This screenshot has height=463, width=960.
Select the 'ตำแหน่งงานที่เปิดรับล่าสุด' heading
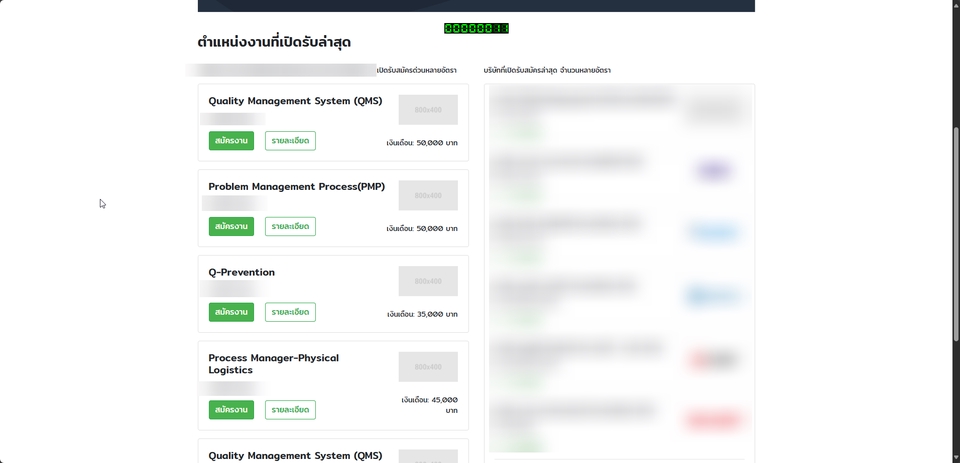coord(274,42)
